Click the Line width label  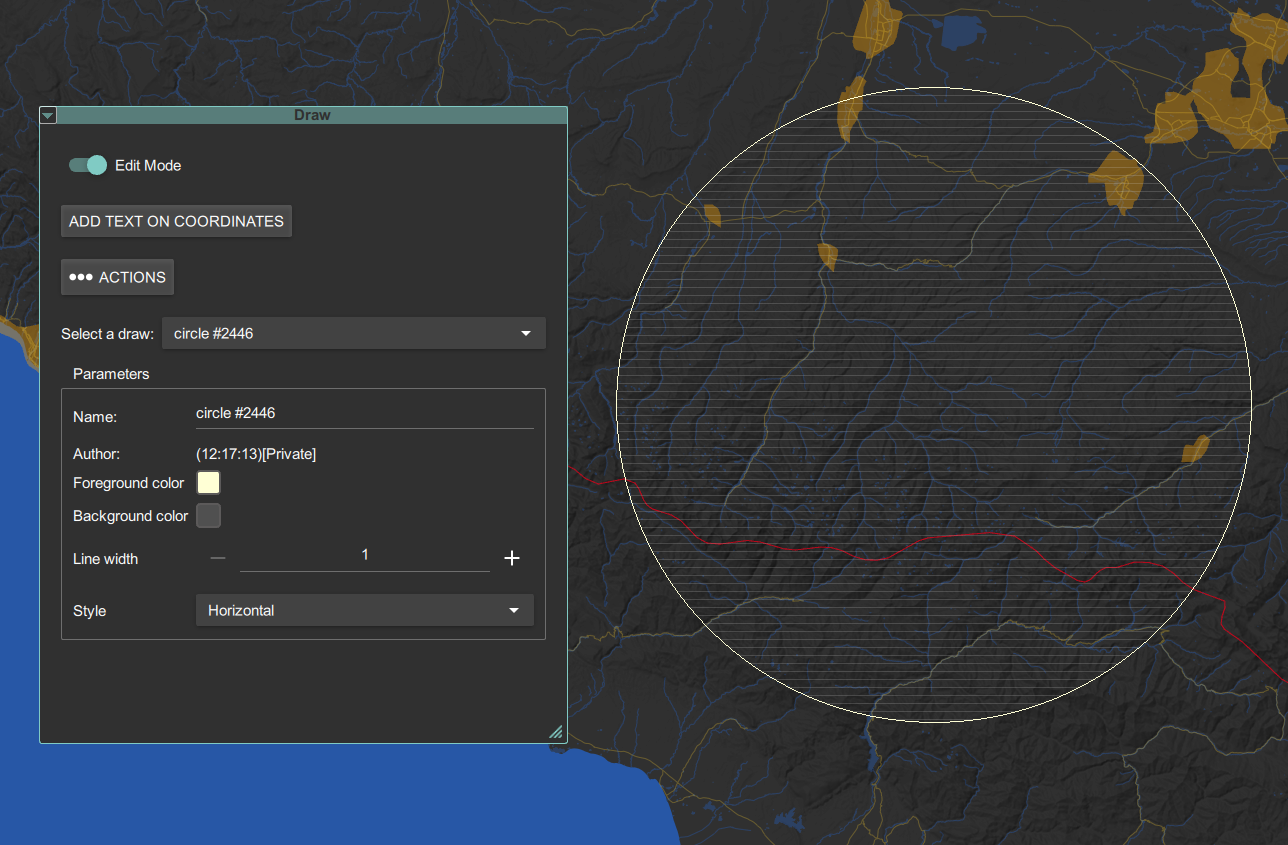(106, 559)
